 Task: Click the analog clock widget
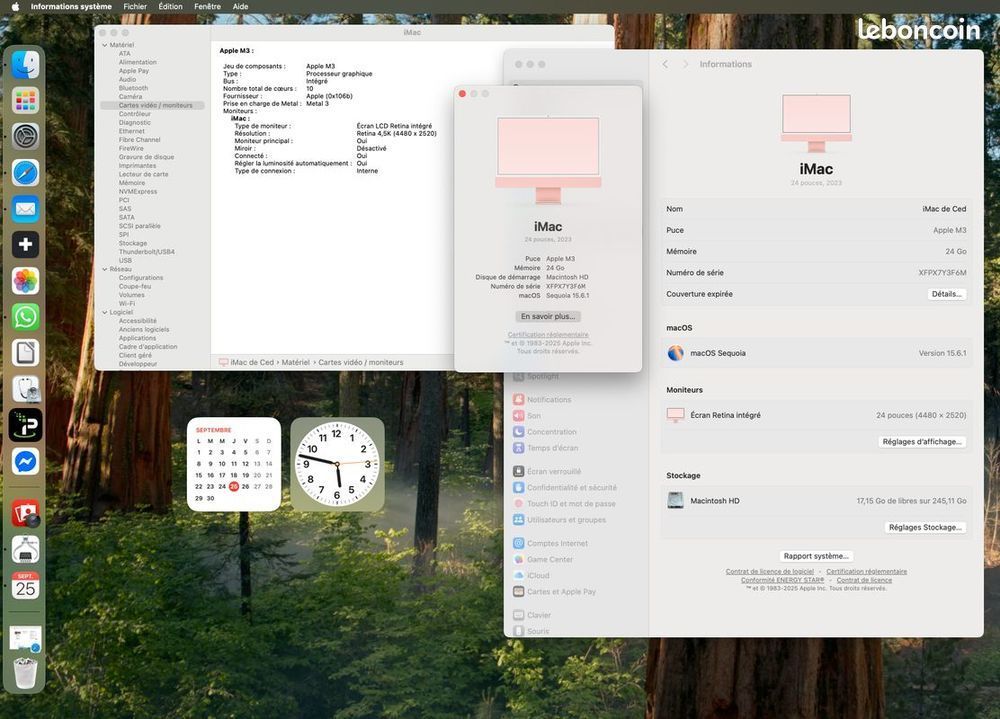click(338, 464)
